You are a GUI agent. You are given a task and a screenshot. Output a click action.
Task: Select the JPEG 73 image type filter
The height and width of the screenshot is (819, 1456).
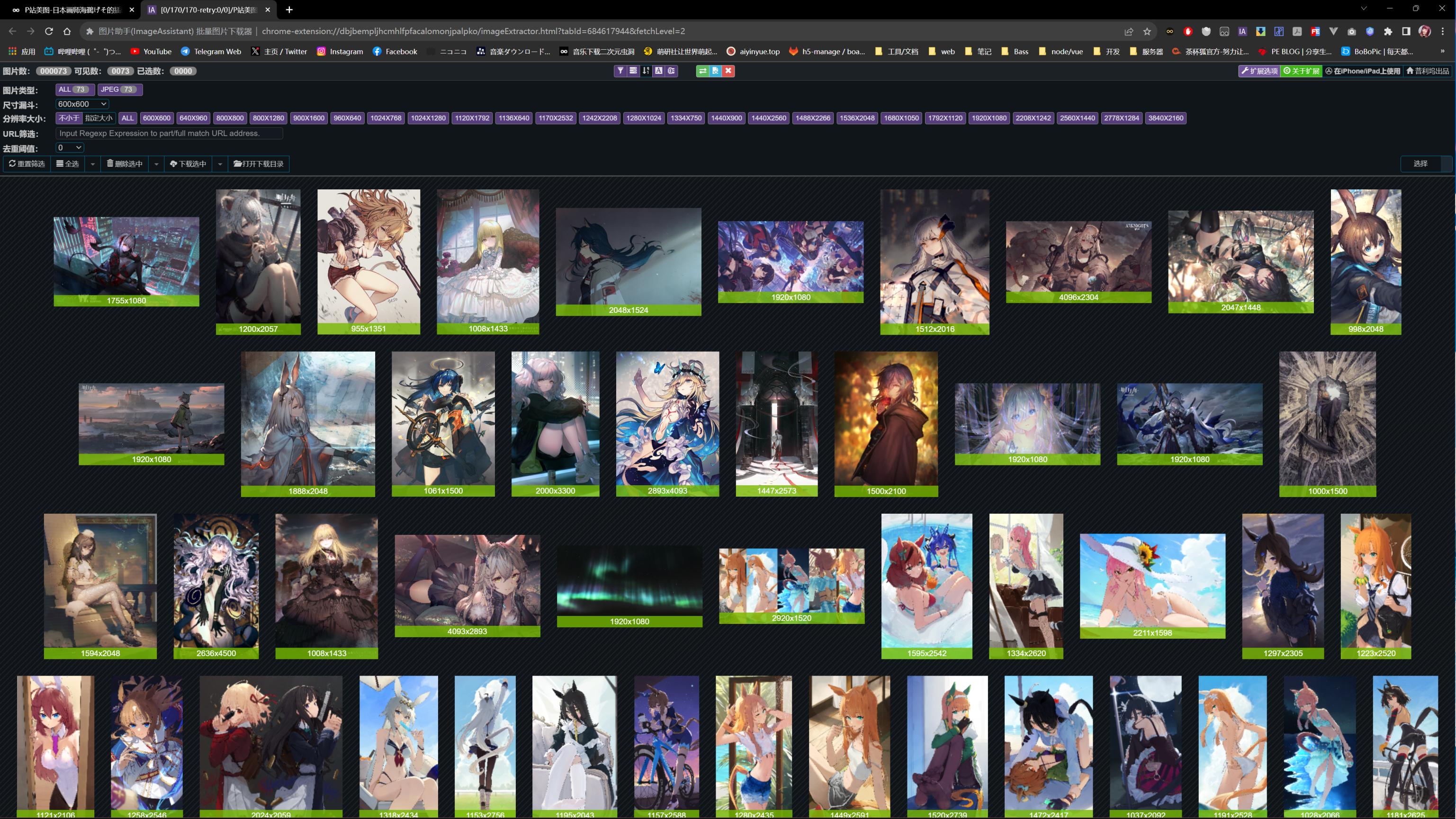[x=119, y=89]
